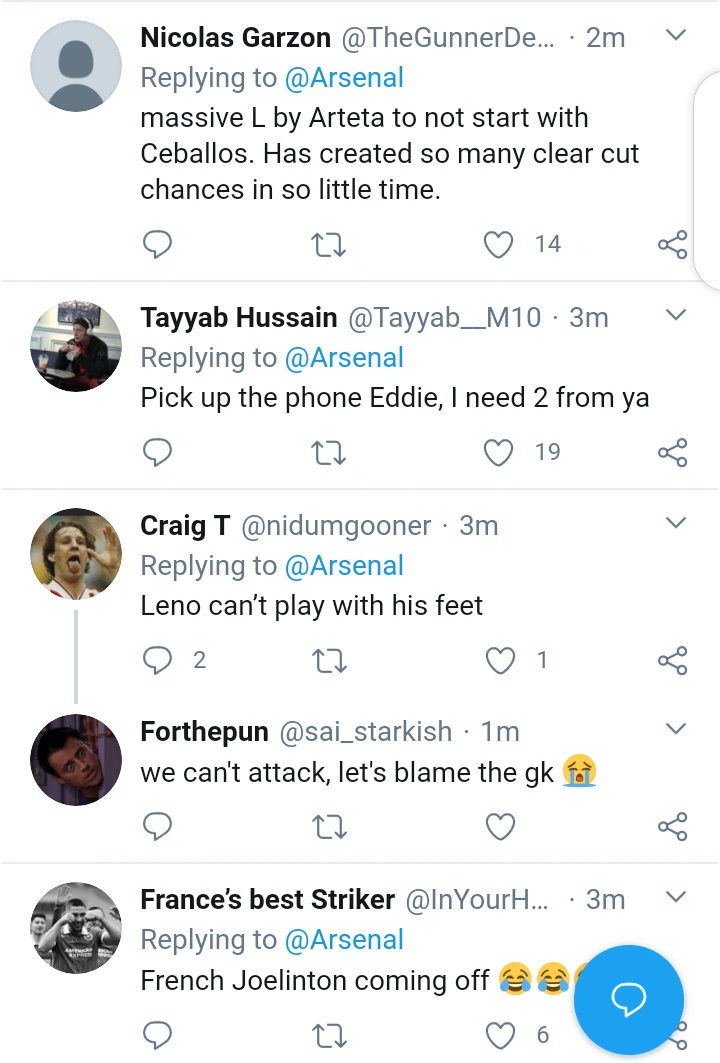Viewport: 720px width, 1063px height.
Task: Reply to Nicolas Garzon's tweet
Action: (x=158, y=244)
